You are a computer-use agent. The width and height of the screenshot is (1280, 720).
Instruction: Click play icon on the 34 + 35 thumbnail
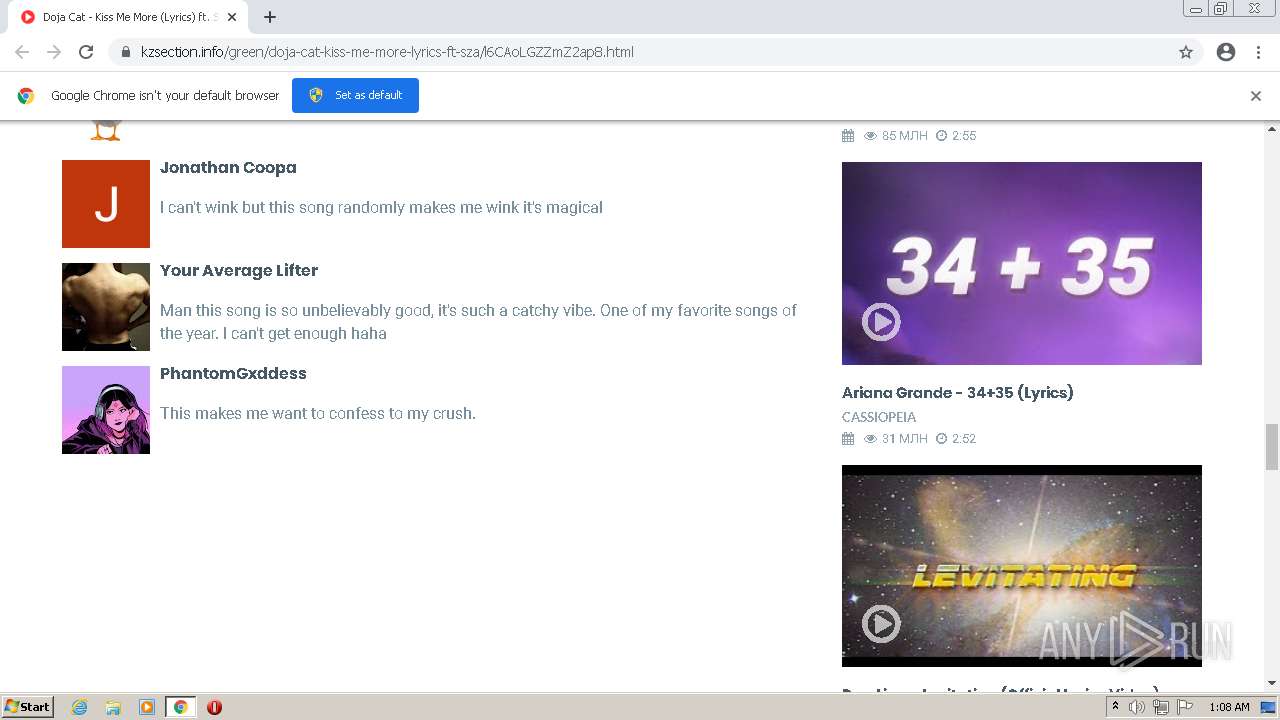(x=881, y=322)
